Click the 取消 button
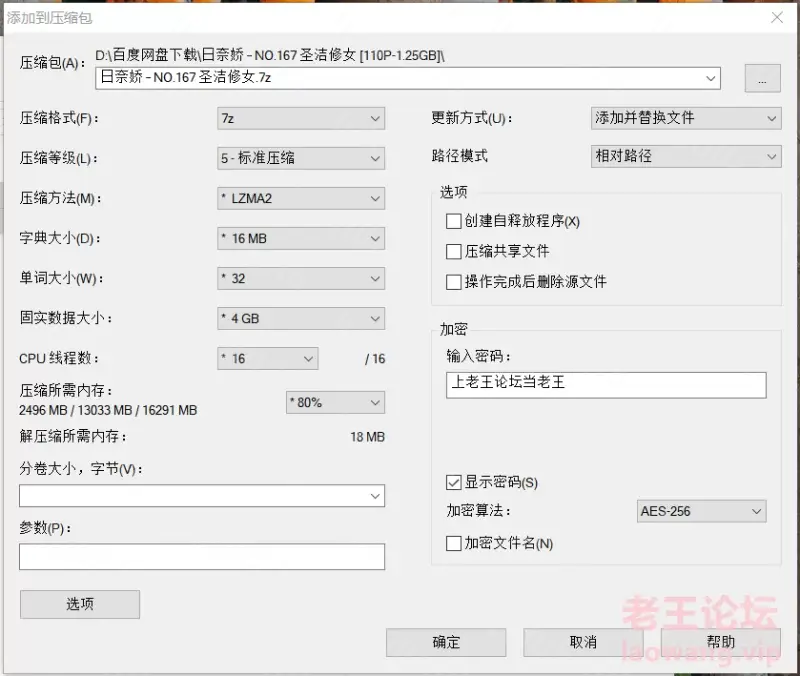800x676 pixels. coord(583,642)
